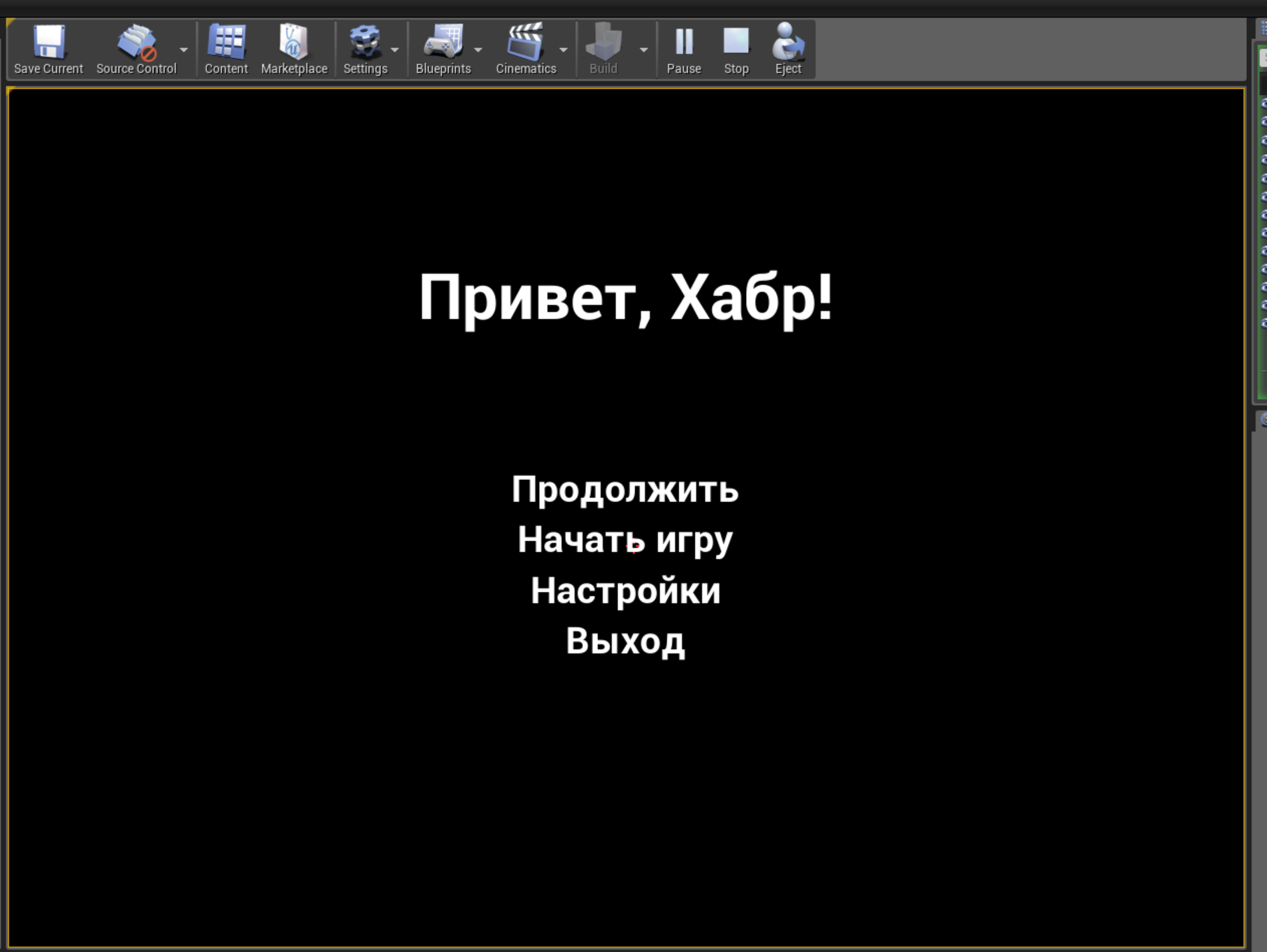
Task: Expand the Blueprints dropdown arrow
Action: [x=478, y=50]
